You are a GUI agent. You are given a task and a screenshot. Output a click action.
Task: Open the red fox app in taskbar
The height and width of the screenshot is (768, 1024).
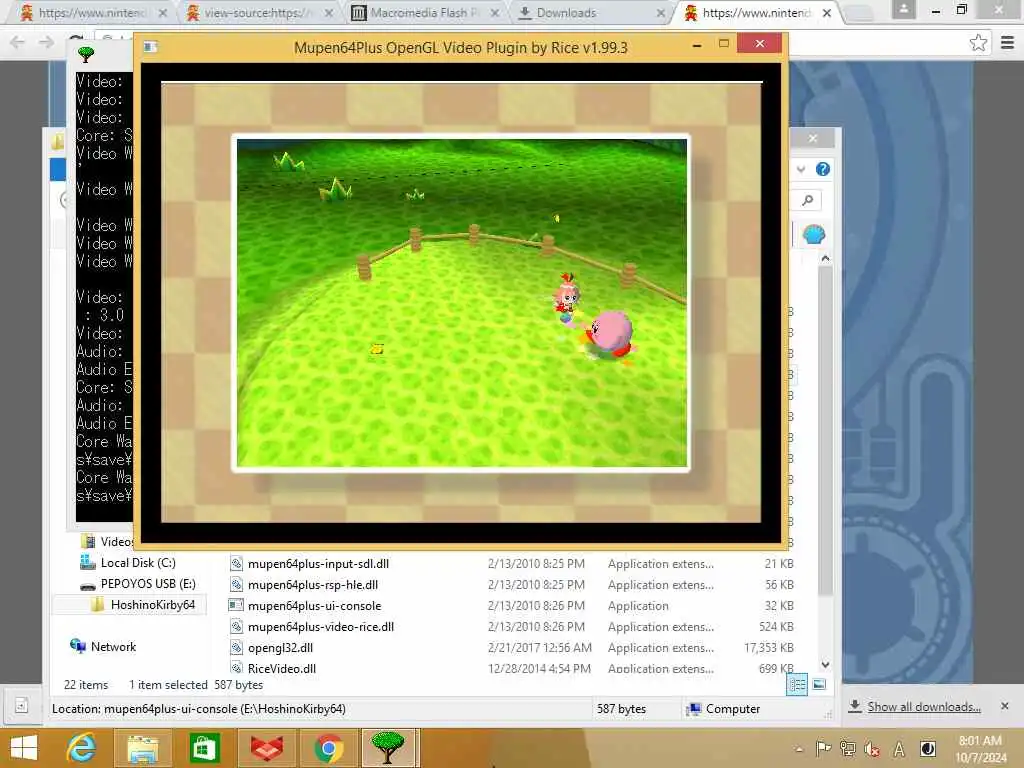click(x=266, y=748)
